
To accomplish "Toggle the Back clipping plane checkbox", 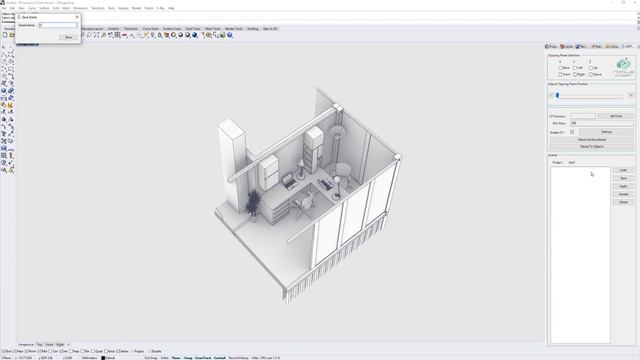I will click(x=560, y=68).
